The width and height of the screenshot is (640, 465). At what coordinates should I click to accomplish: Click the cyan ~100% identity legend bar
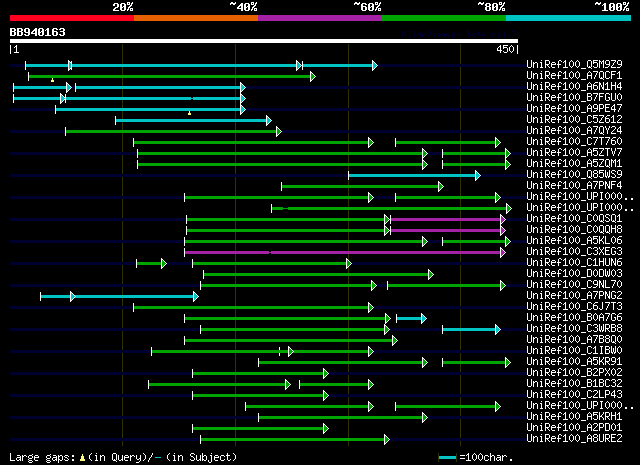tap(569, 18)
